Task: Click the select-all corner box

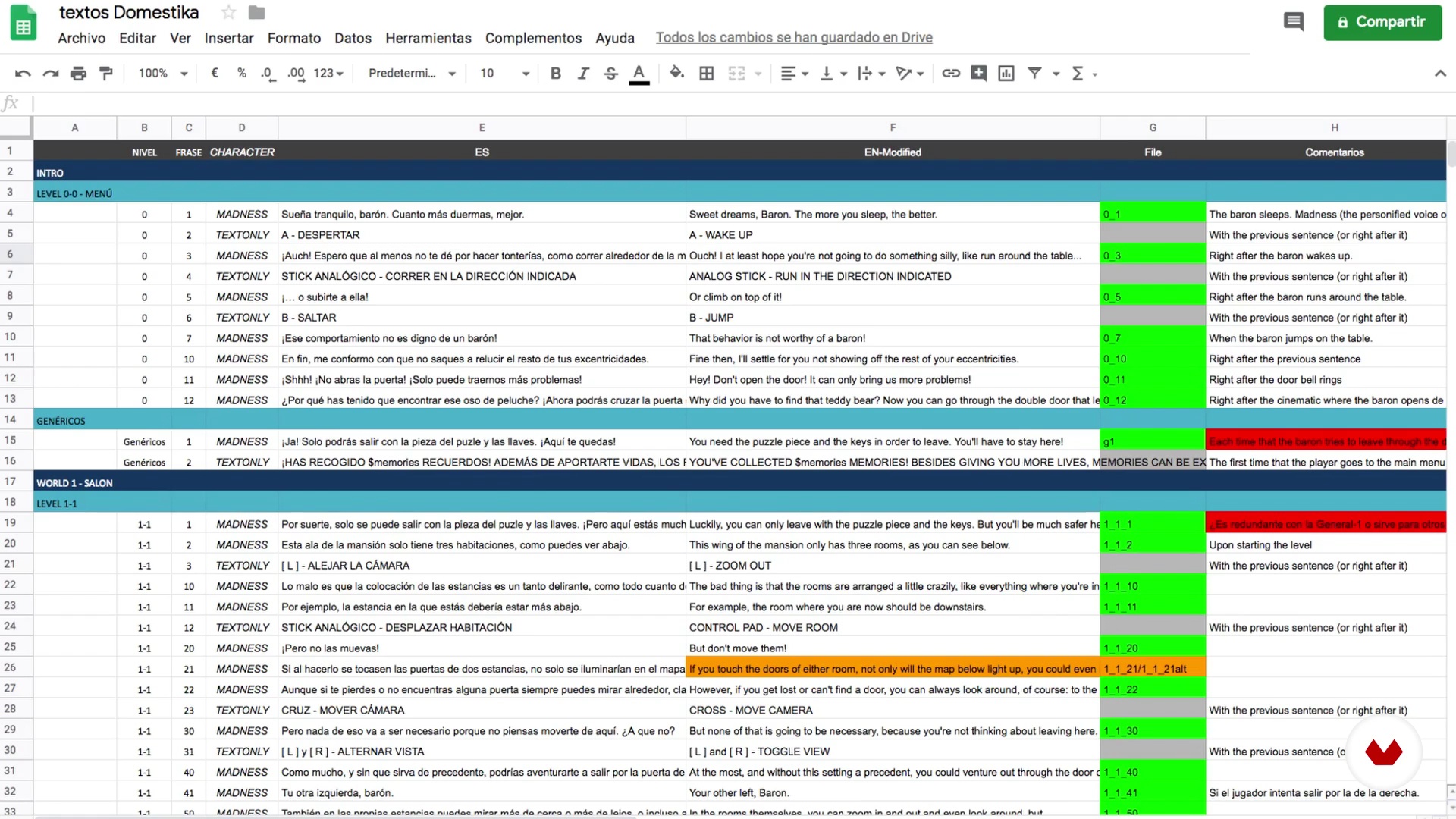Action: click(x=16, y=127)
